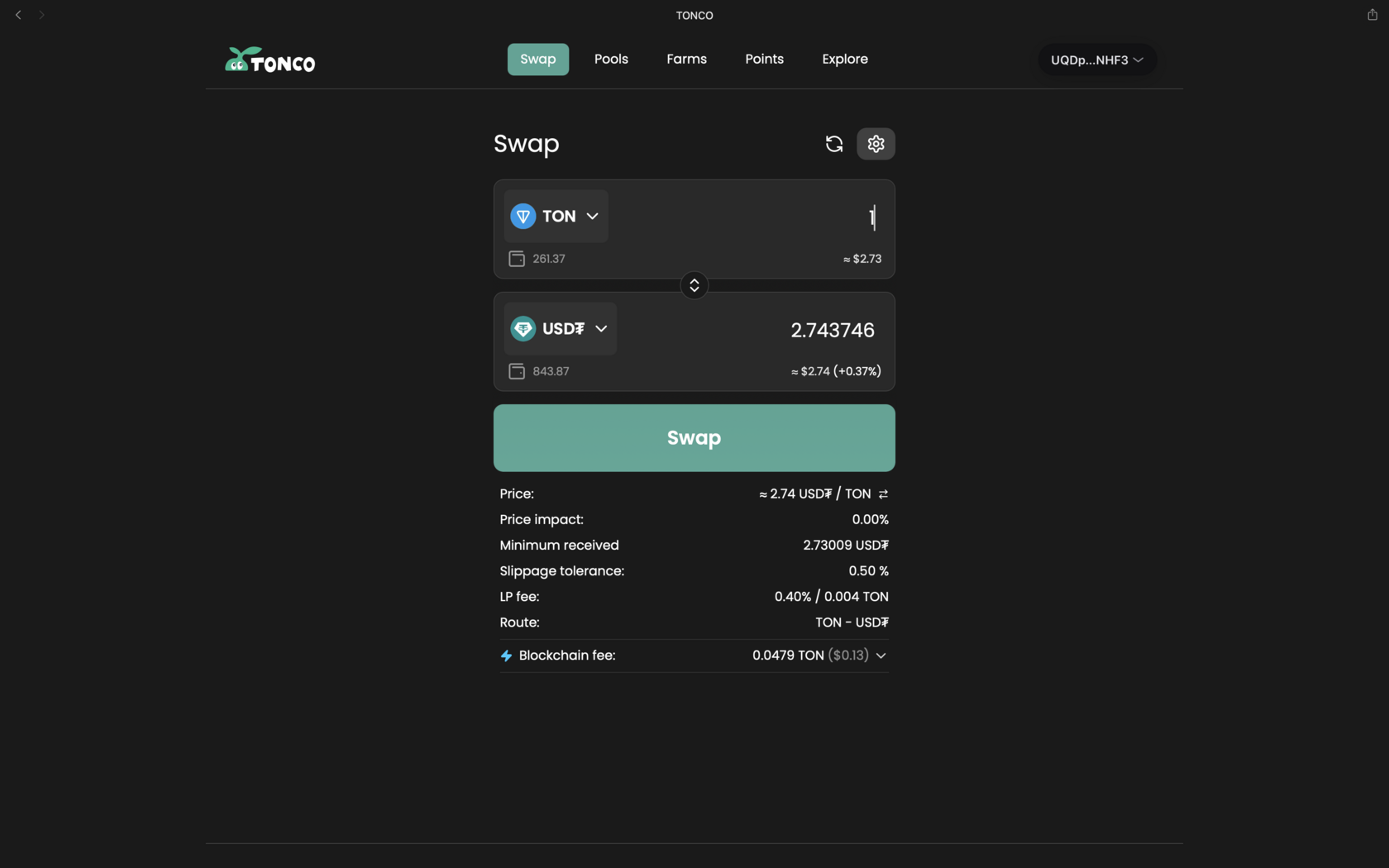Click the Price: label
This screenshot has width=1389, height=868.
coord(517,494)
